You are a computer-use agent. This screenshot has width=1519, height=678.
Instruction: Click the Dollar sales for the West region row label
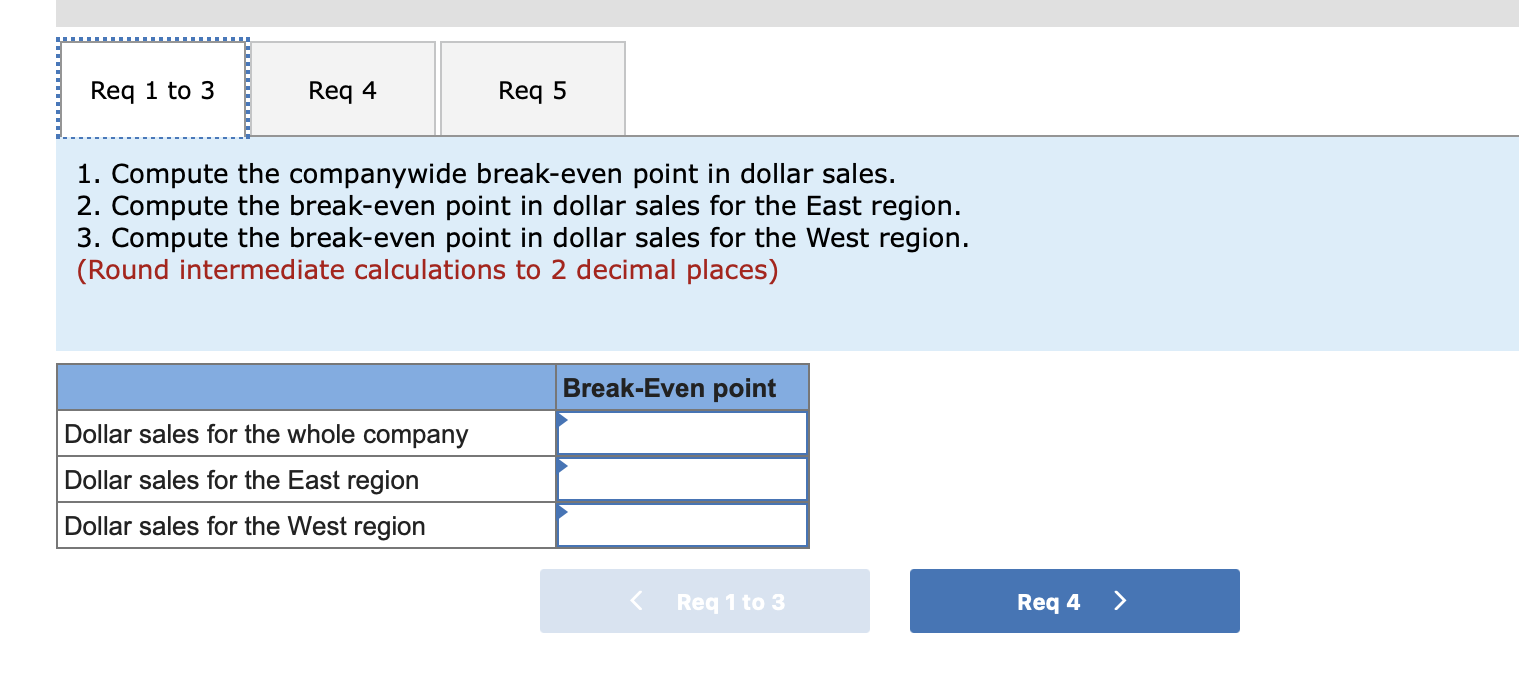click(243, 525)
